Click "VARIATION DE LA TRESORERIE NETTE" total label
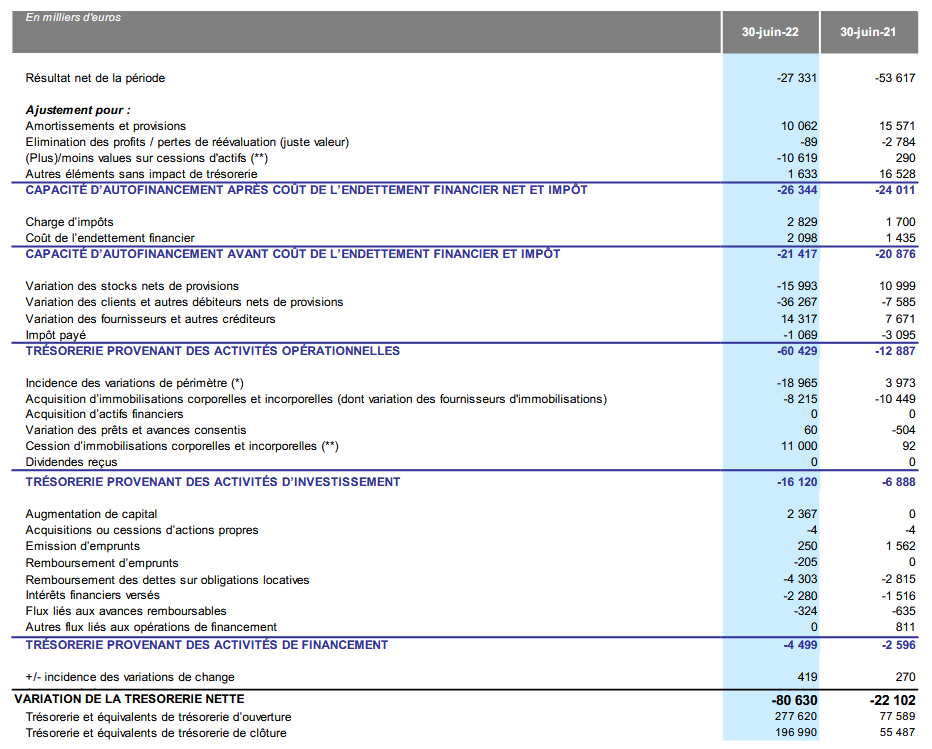Viewport: 932px width, 749px height. coord(129,700)
